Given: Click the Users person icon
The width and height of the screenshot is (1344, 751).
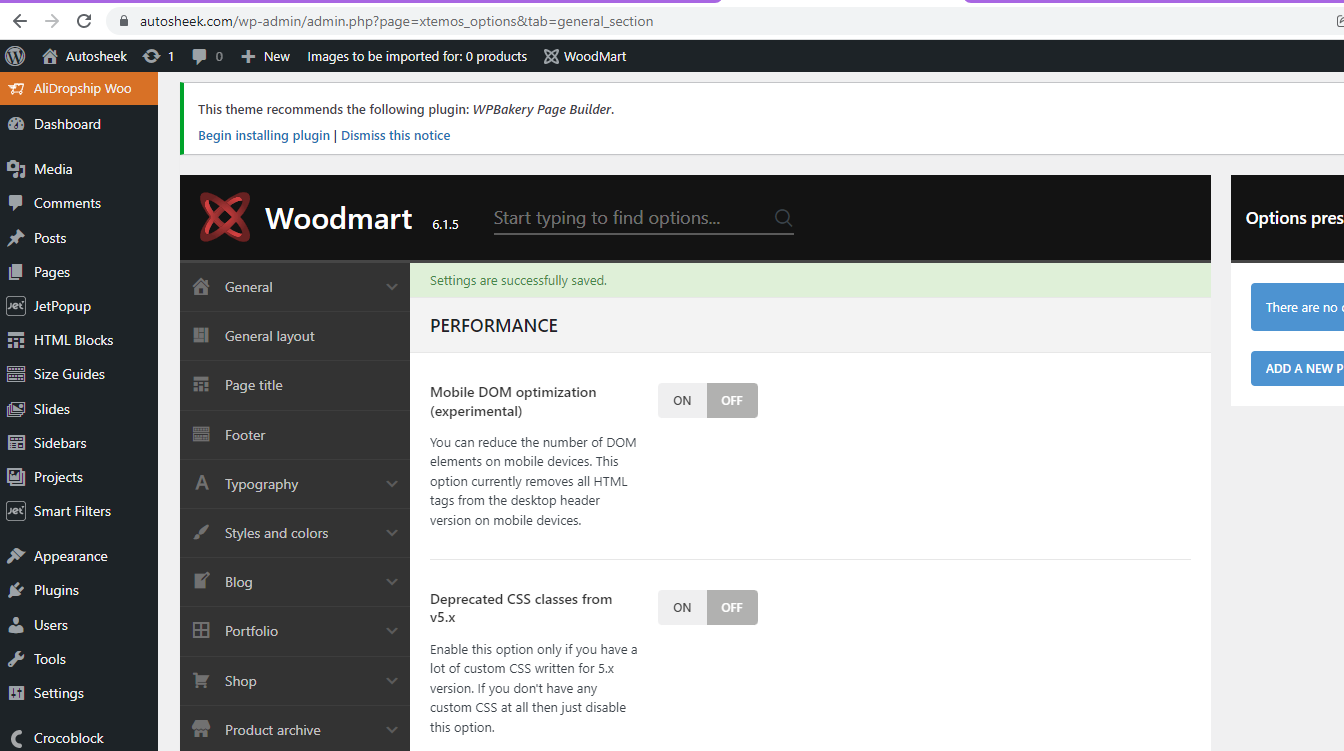Looking at the screenshot, I should coord(16,625).
